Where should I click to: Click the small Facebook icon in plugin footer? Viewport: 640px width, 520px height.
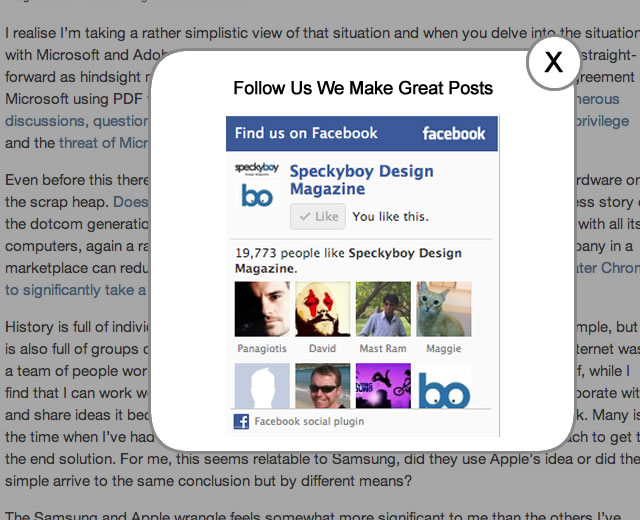click(x=241, y=421)
